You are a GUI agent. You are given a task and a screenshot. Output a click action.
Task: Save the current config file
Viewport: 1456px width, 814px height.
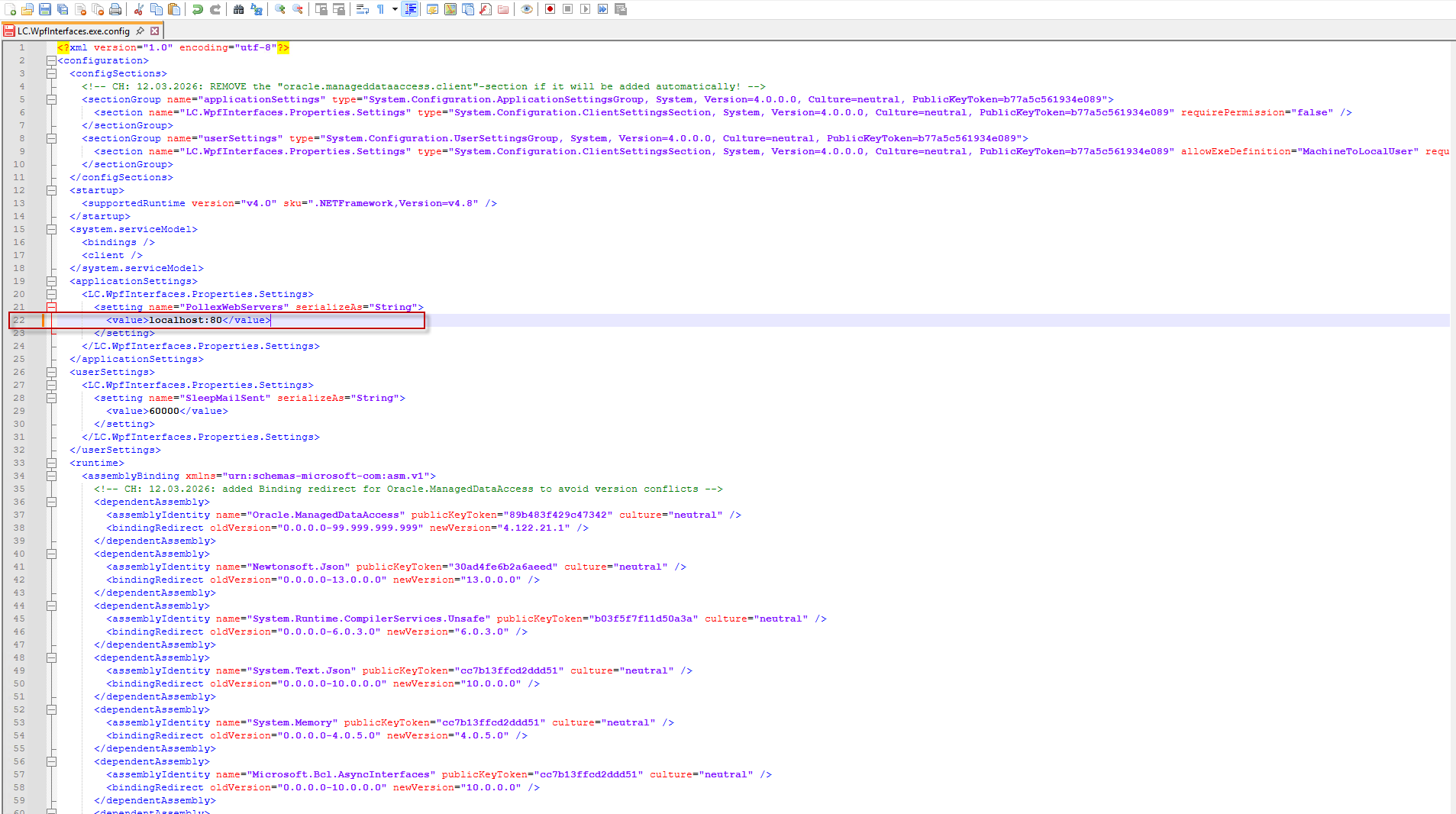(45, 9)
